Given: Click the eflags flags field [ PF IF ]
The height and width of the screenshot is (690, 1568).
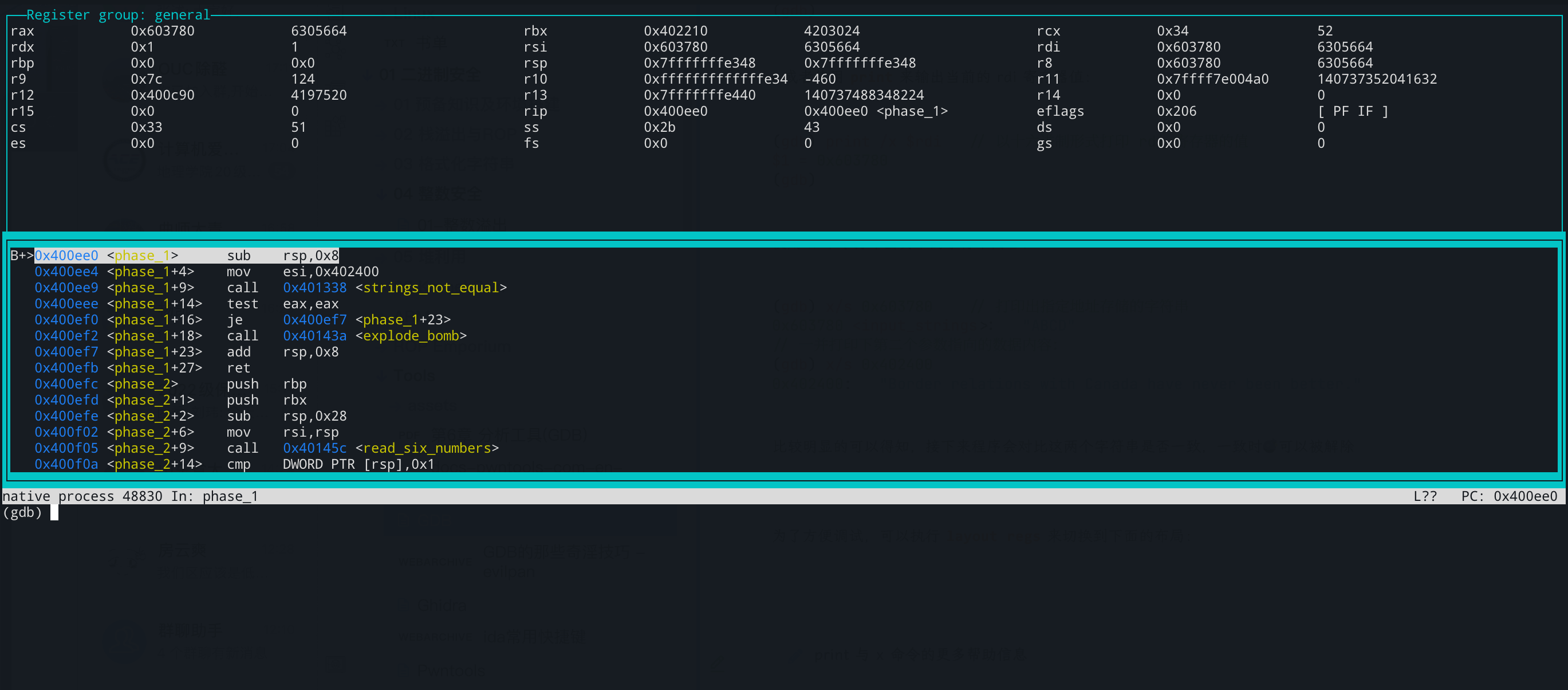Looking at the screenshot, I should click(1353, 111).
